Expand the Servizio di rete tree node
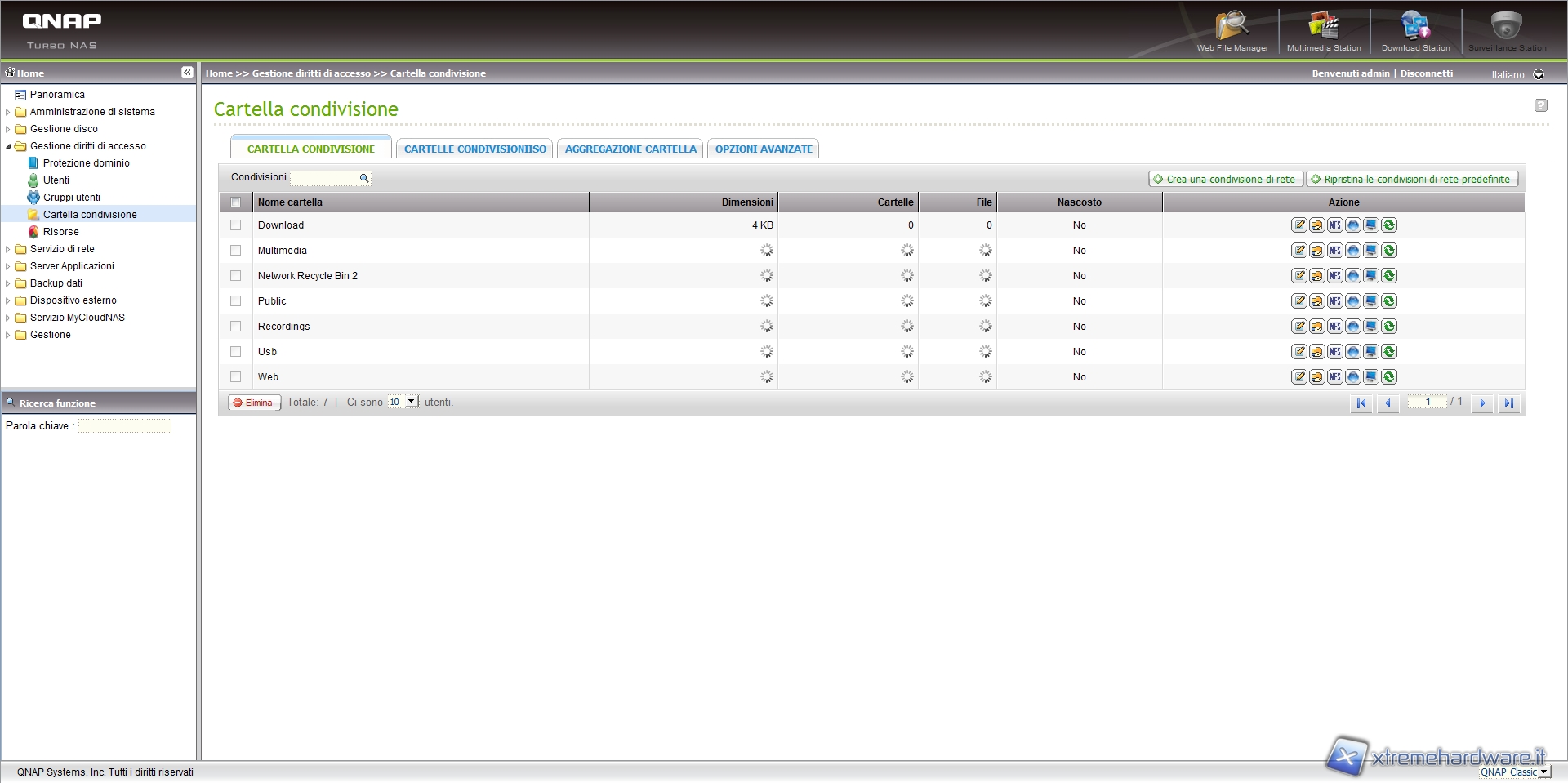Viewport: 1568px width, 783px height. click(8, 249)
